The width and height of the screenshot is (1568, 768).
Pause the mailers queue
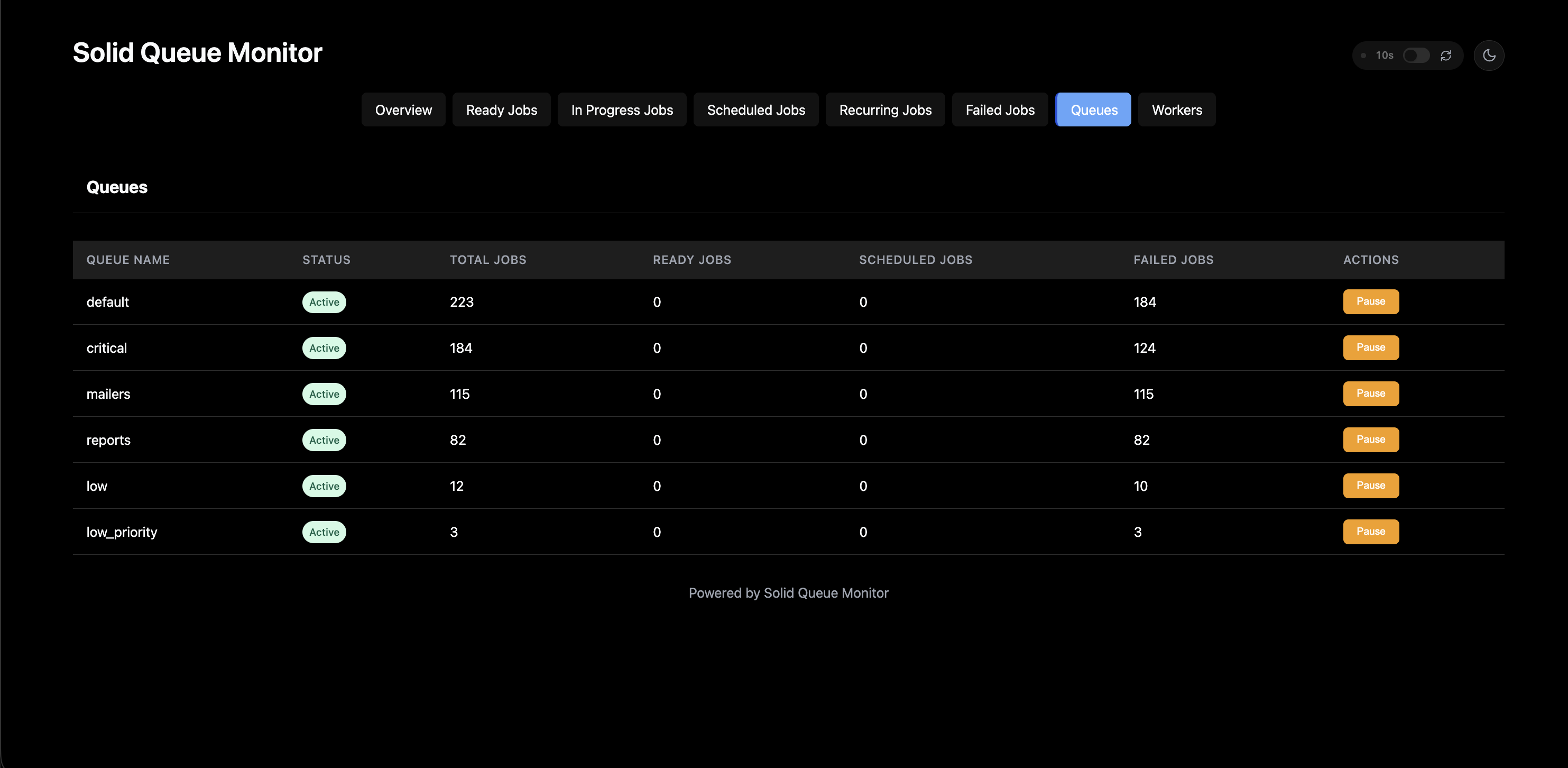point(1370,394)
